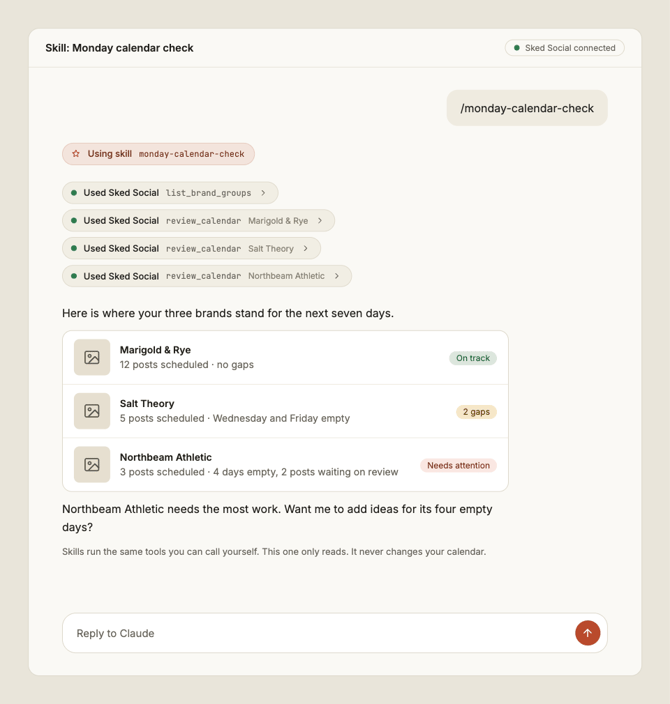Click the Salt Theory brand name

pyautogui.click(x=147, y=404)
